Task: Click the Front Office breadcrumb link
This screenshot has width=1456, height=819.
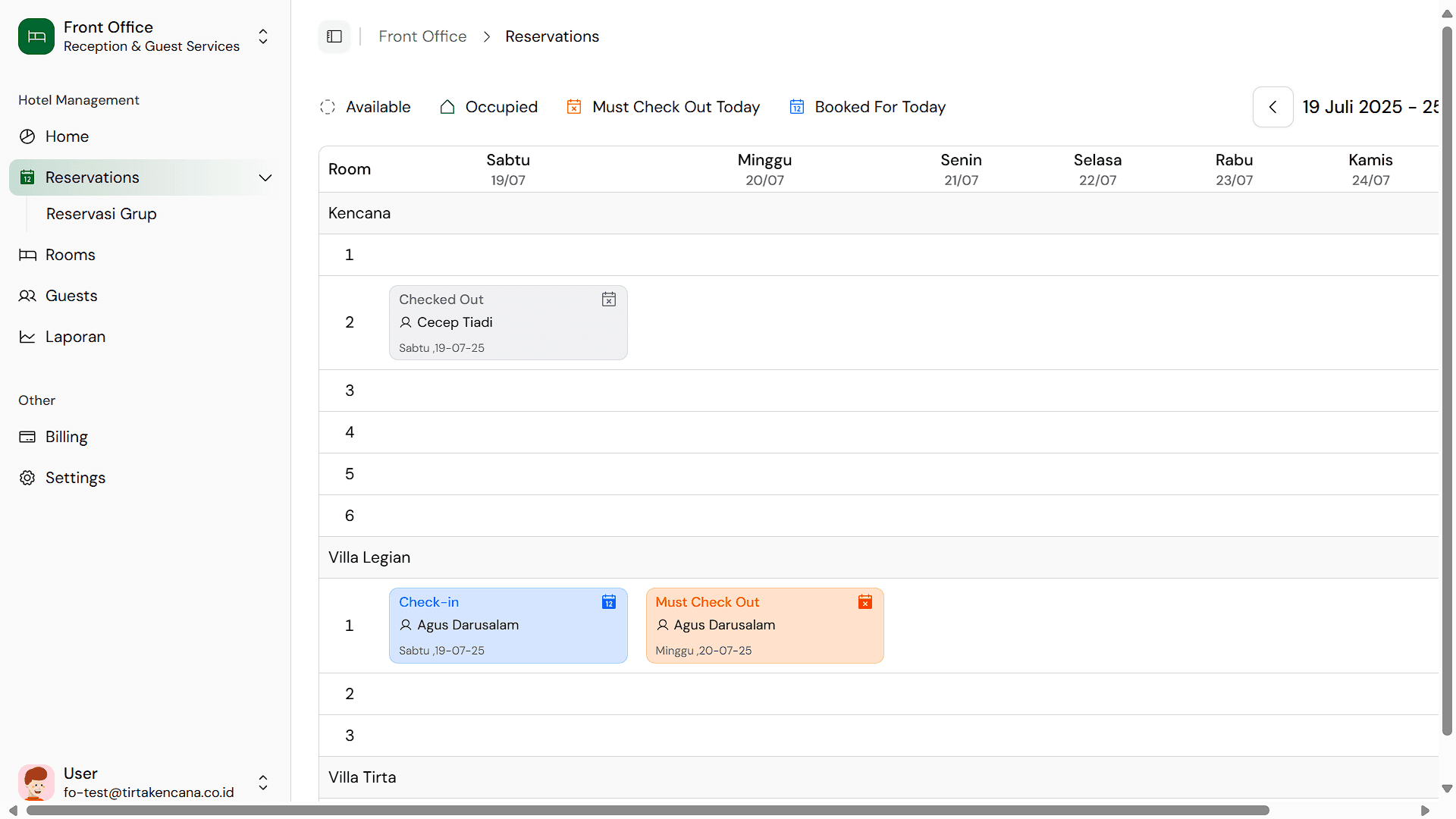Action: 422,36
